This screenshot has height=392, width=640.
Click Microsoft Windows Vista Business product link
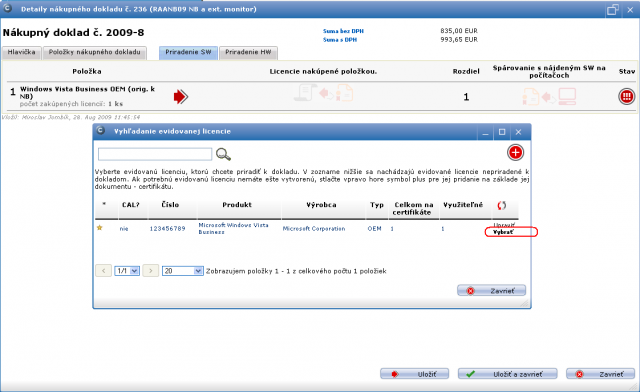(x=233, y=228)
